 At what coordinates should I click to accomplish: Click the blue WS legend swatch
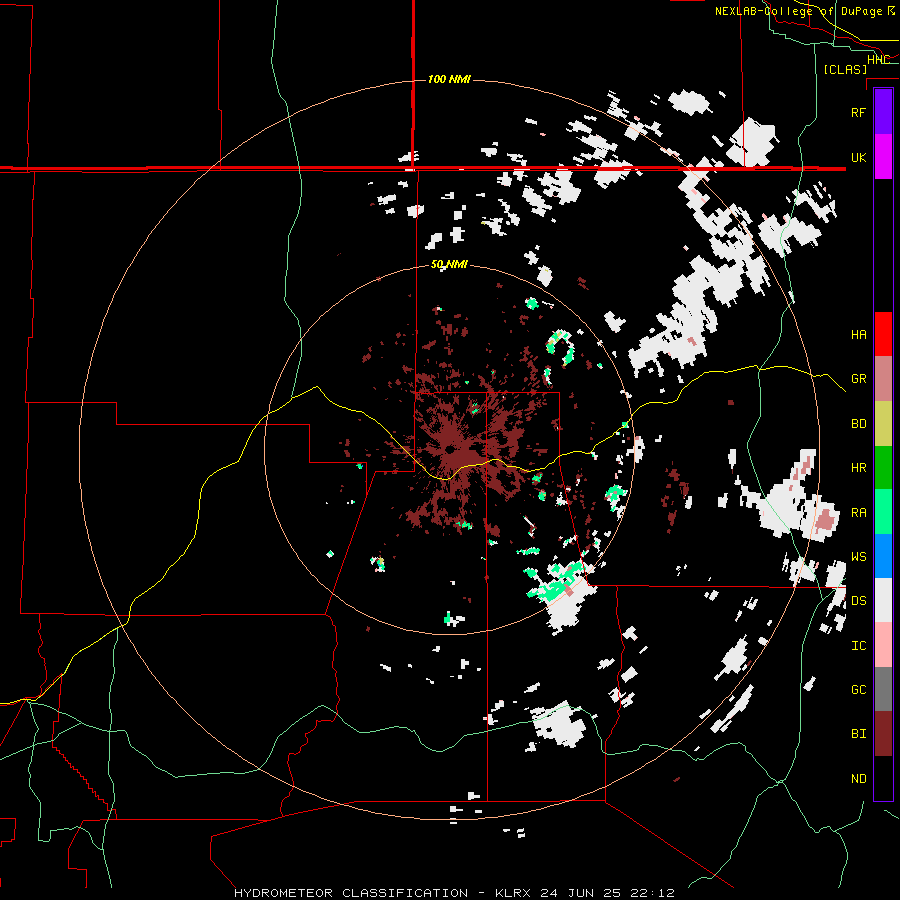click(883, 556)
